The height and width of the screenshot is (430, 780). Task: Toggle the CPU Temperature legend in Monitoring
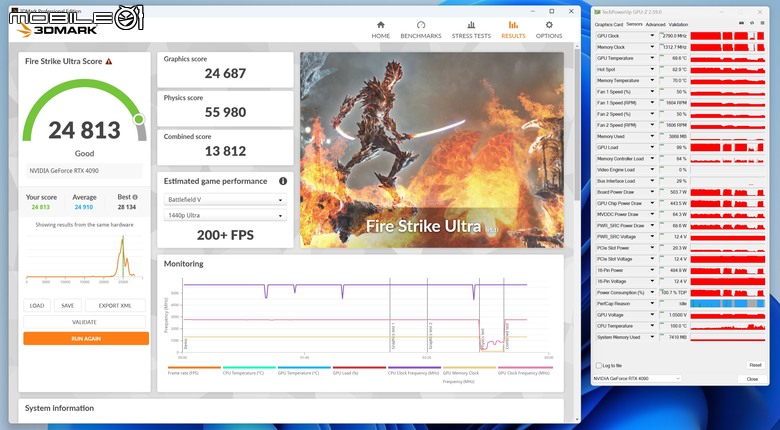(249, 370)
